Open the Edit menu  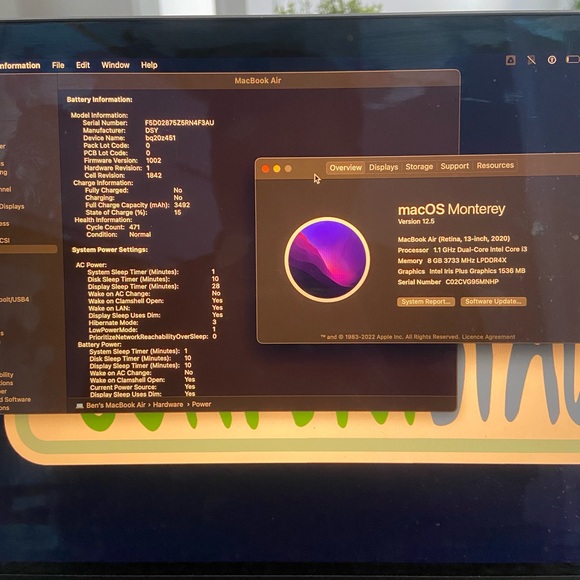point(83,65)
